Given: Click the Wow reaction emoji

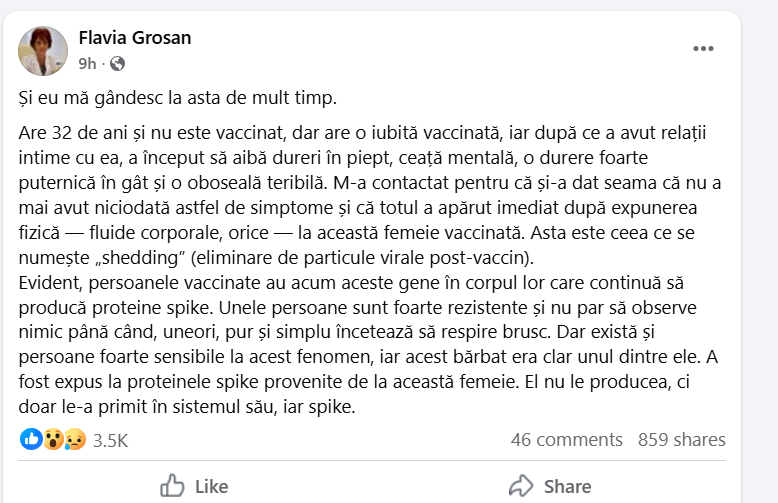Looking at the screenshot, I should pos(52,439).
